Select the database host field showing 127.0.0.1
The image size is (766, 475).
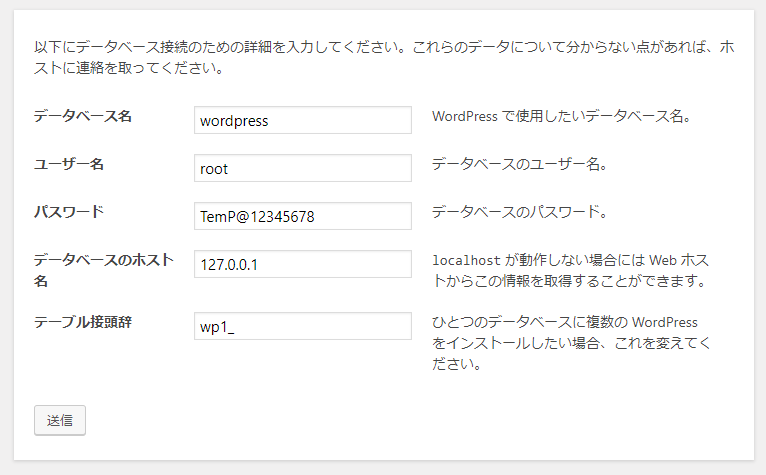[x=302, y=264]
